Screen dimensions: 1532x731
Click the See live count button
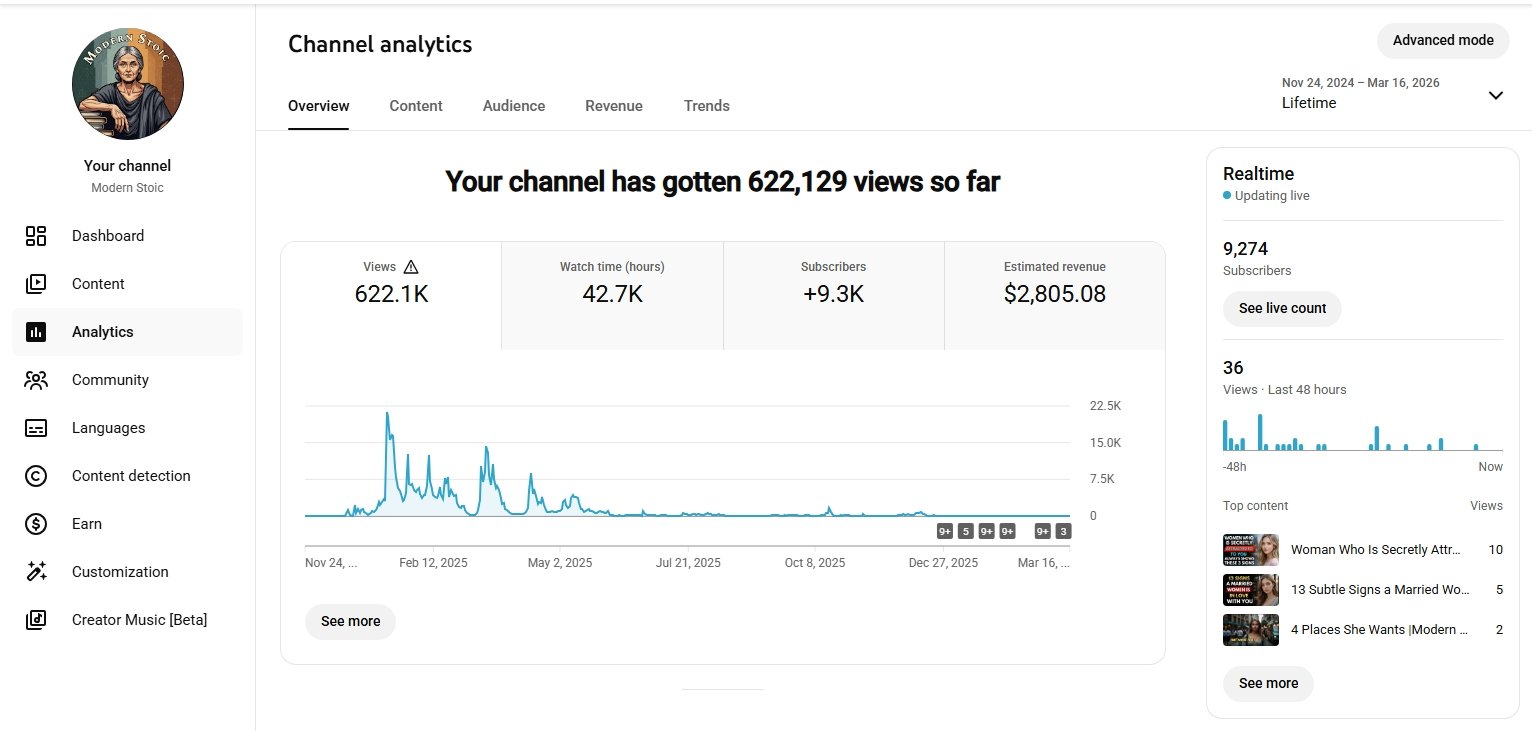tap(1282, 308)
